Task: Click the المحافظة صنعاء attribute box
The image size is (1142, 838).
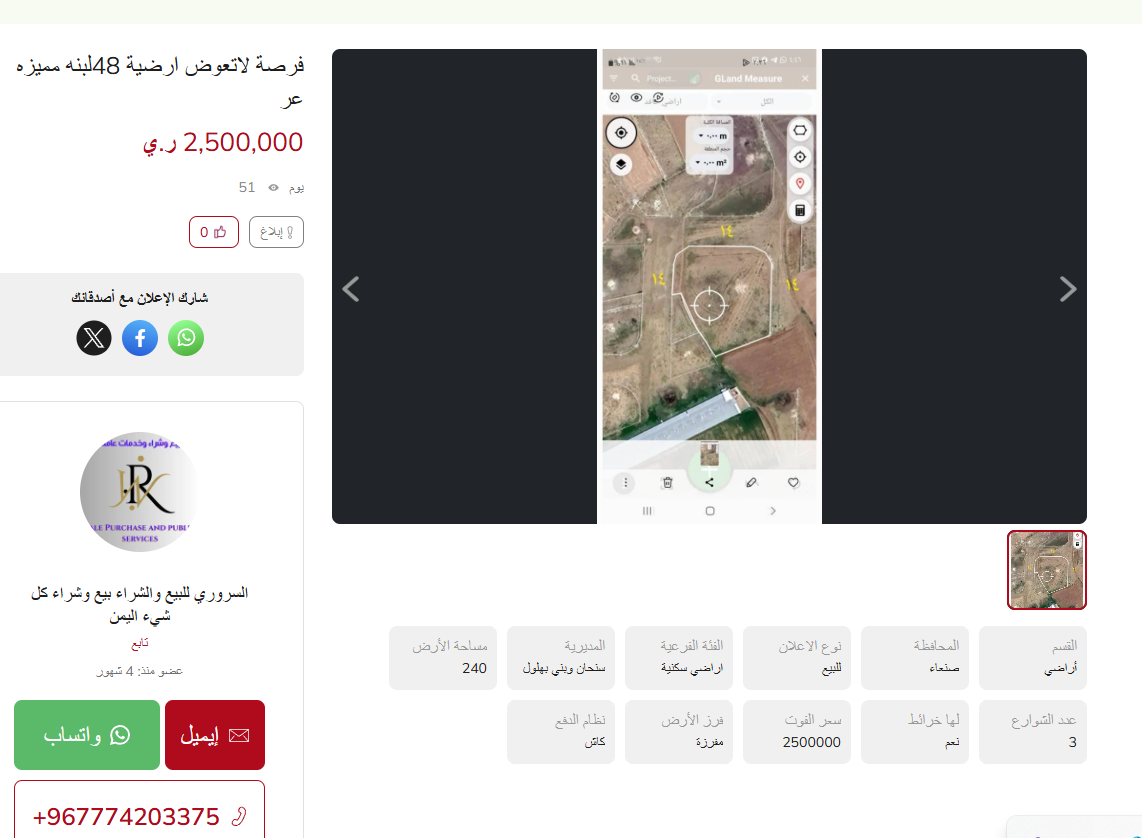Action: click(x=915, y=657)
